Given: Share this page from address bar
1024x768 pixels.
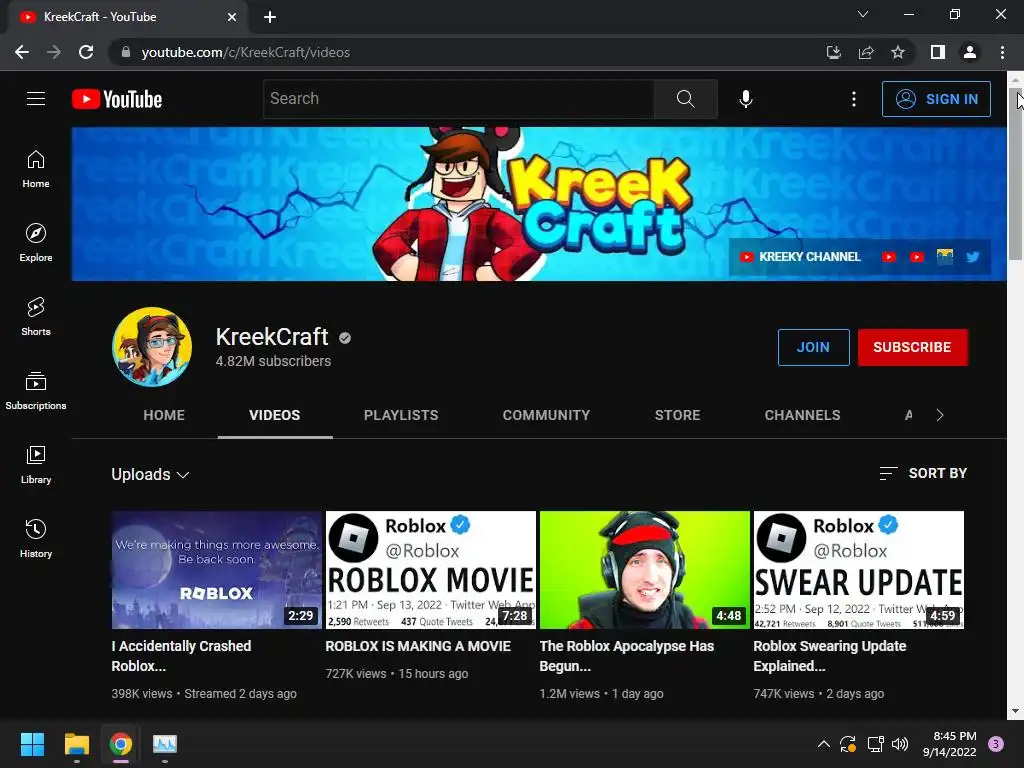Looking at the screenshot, I should (866, 52).
